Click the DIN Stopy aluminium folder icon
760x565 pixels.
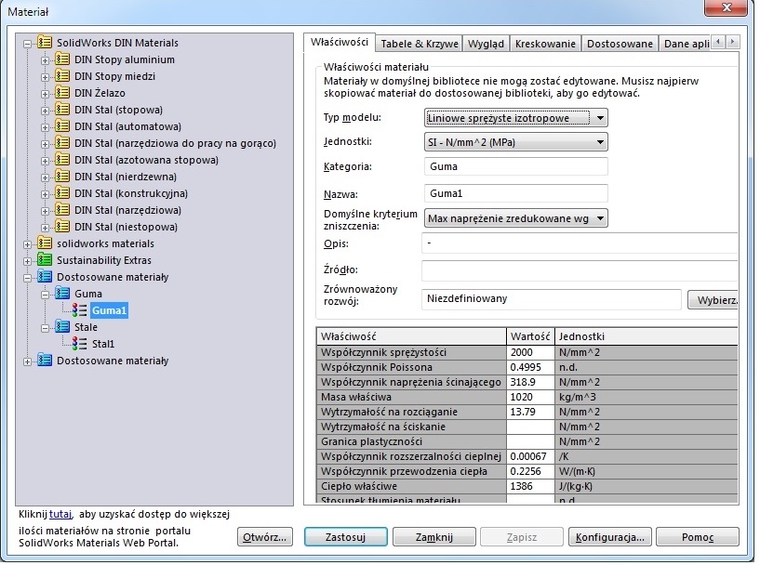(x=62, y=59)
